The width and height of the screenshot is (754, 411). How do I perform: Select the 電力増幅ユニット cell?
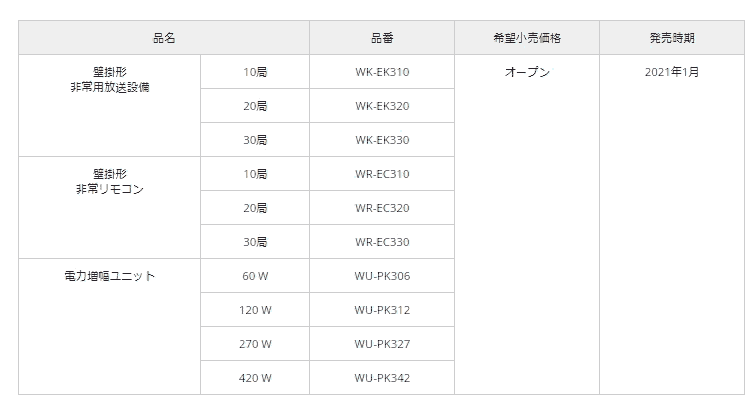click(x=110, y=327)
